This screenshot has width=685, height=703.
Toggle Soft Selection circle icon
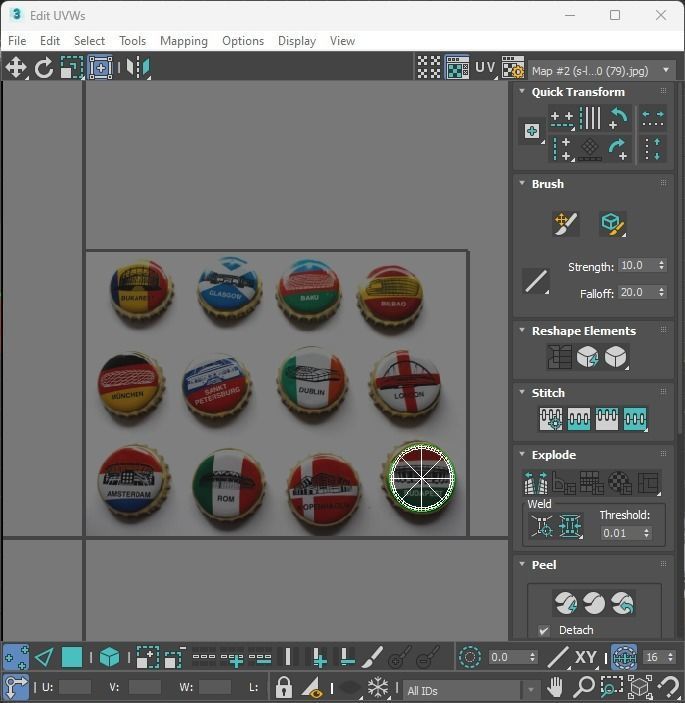470,657
